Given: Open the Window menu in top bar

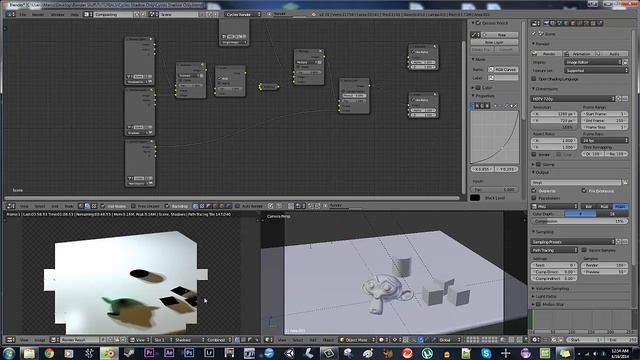Looking at the screenshot, I should (58, 14).
